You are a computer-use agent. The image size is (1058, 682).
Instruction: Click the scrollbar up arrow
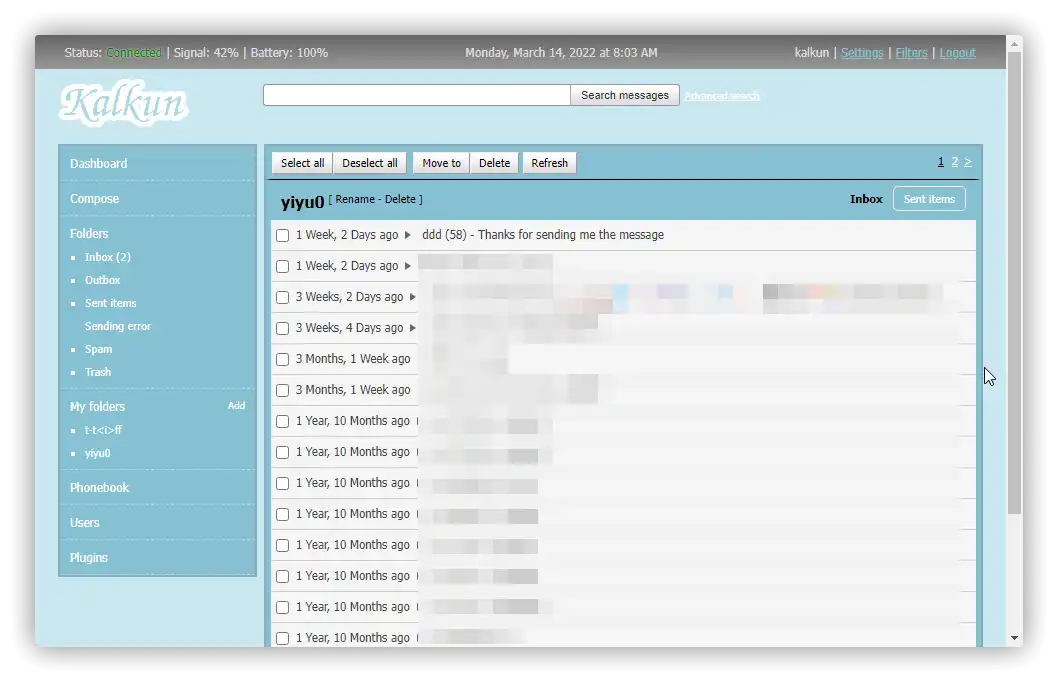click(x=1014, y=43)
